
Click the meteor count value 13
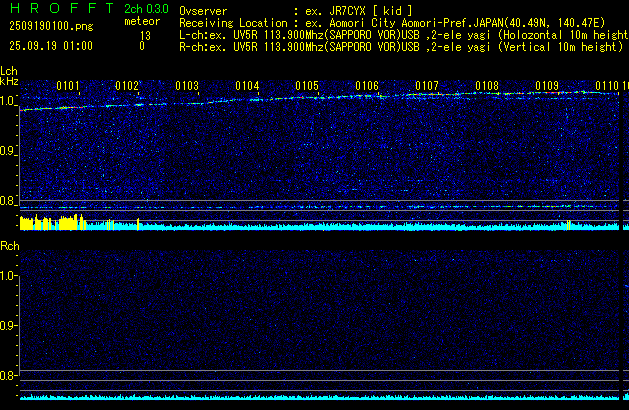[145, 34]
